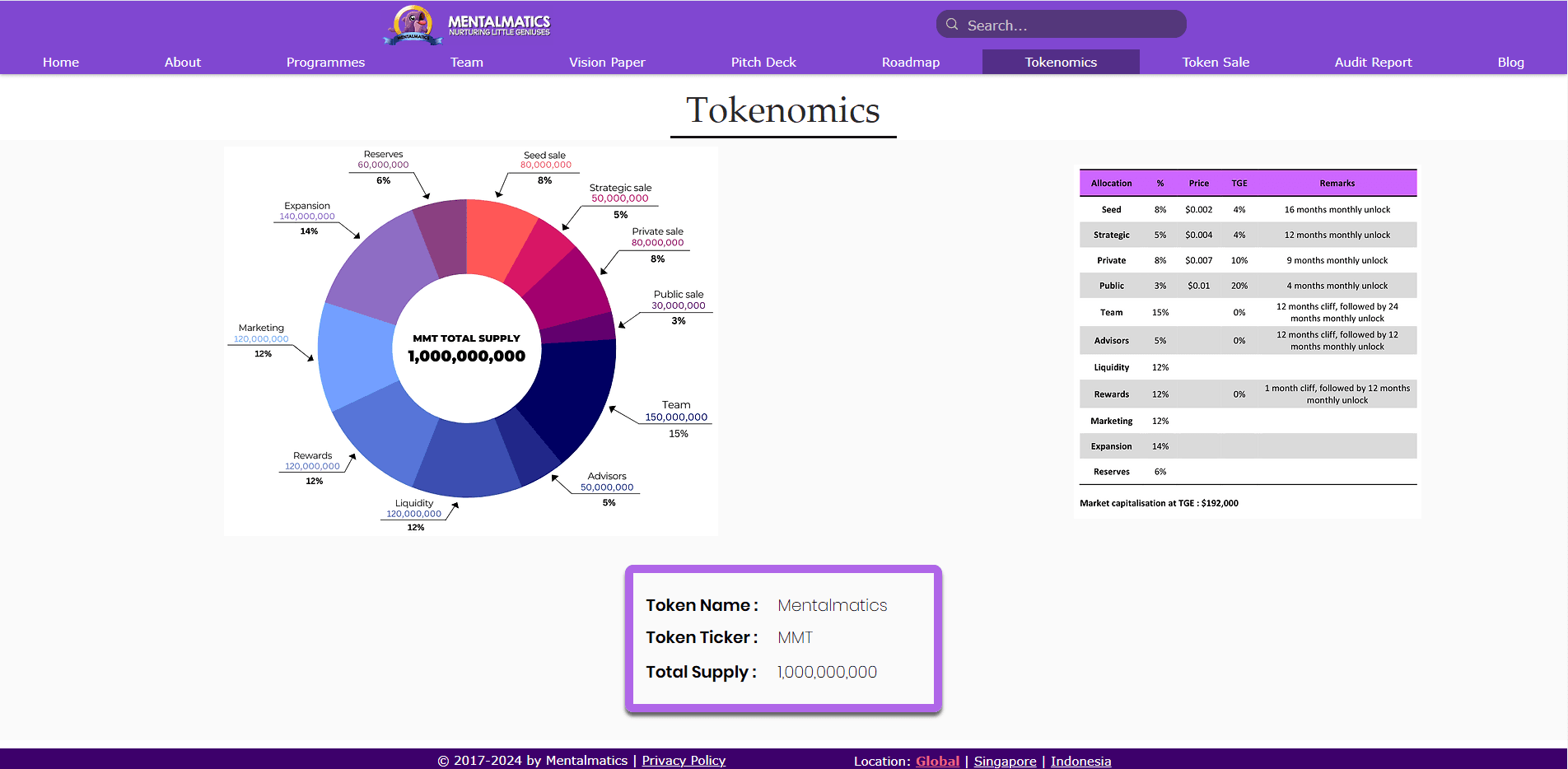
Task: Click the Liquidity 120,000,000 chart label
Action: click(x=414, y=508)
